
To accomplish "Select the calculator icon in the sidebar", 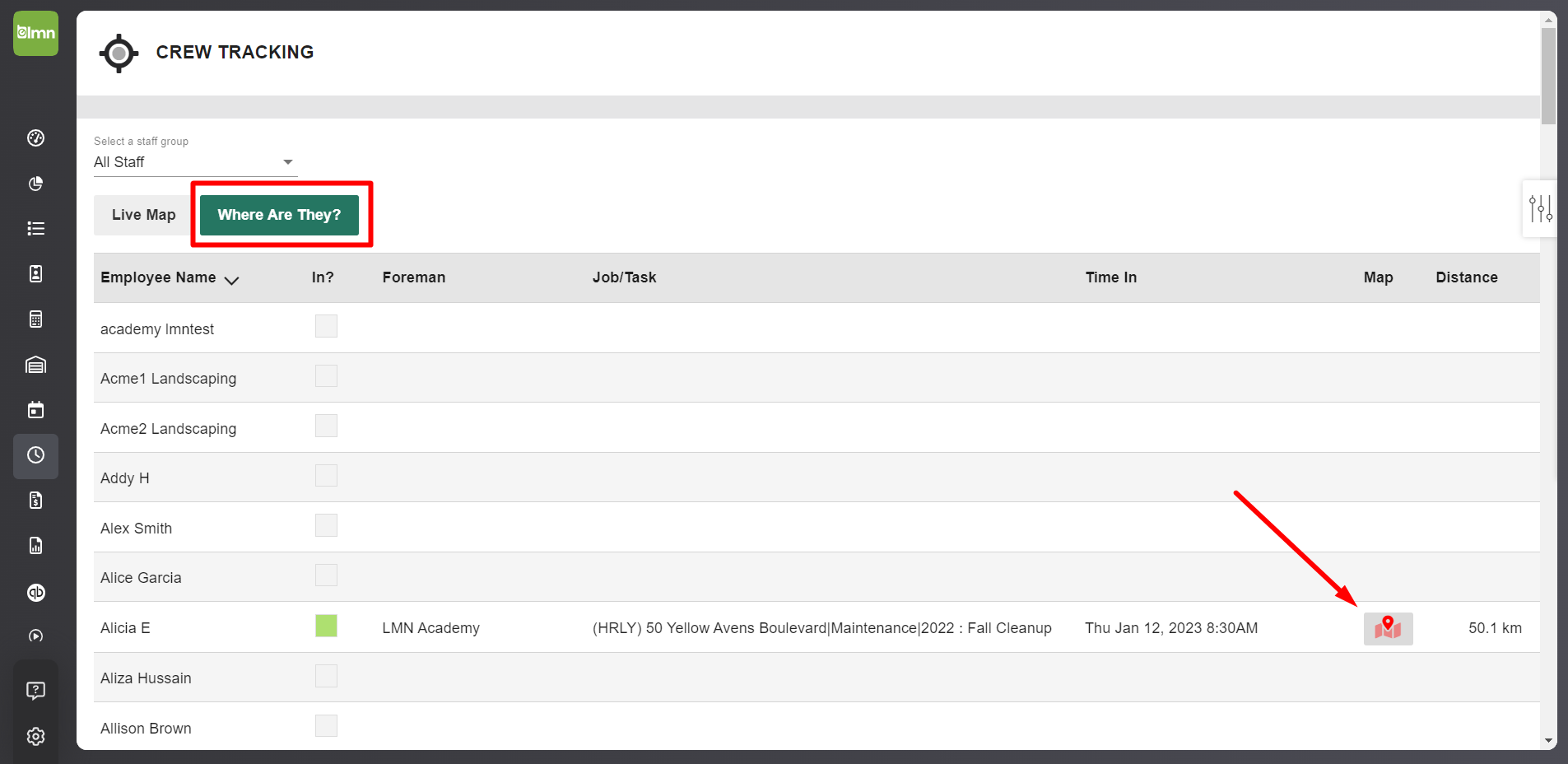I will [x=35, y=319].
